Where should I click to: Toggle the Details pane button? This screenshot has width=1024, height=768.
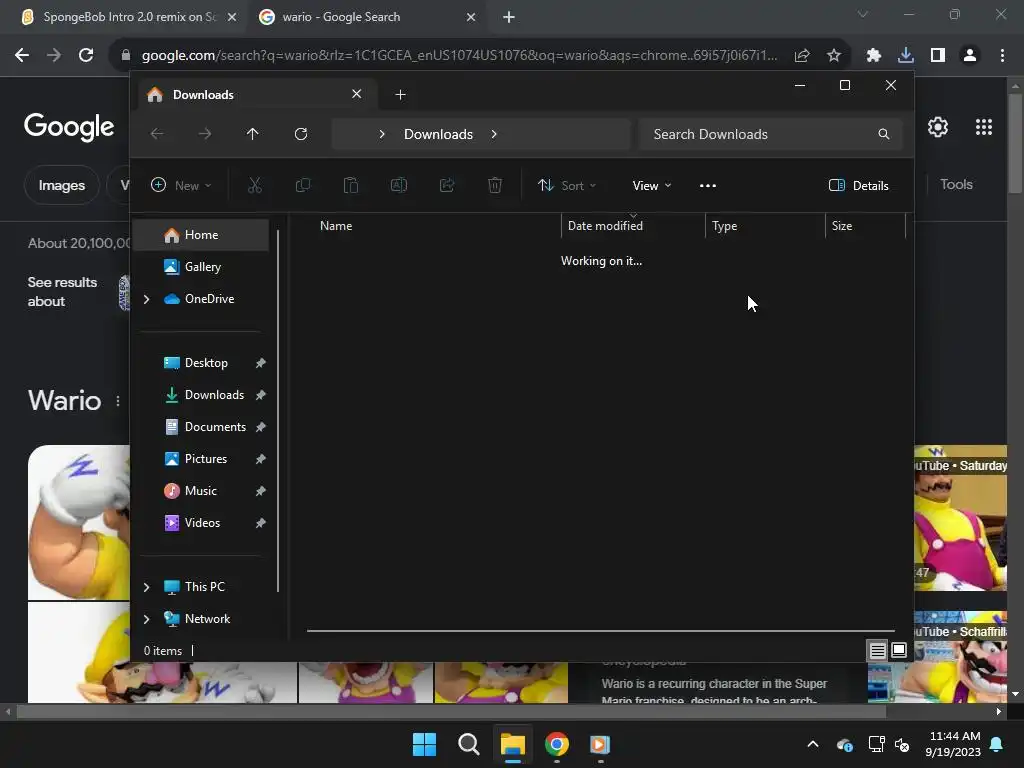pyautogui.click(x=858, y=185)
